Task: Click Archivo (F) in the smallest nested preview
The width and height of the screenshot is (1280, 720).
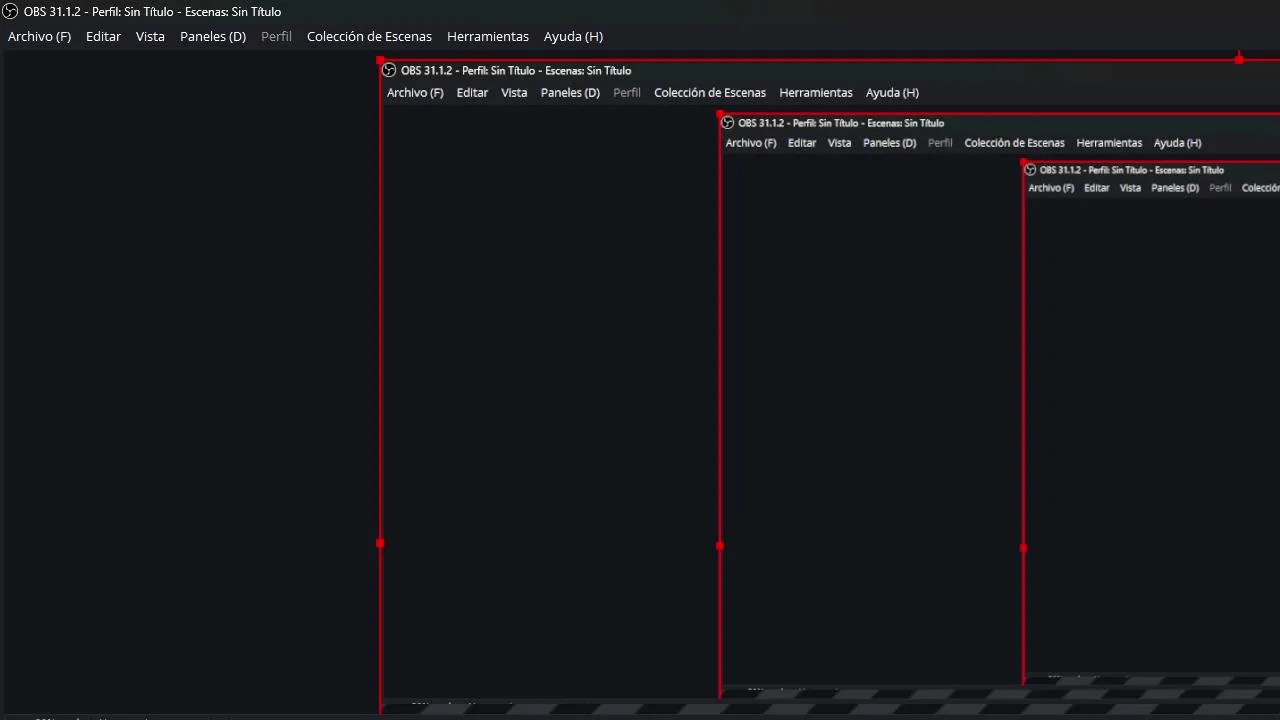Action: (1051, 188)
